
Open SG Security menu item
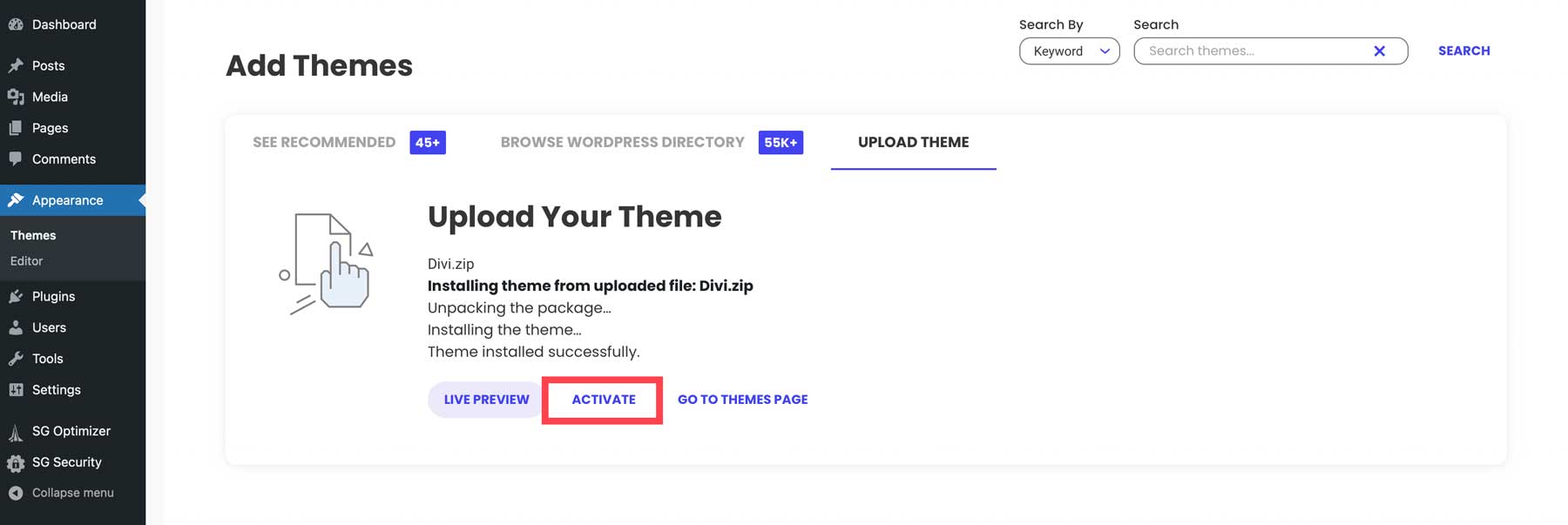[x=72, y=462]
